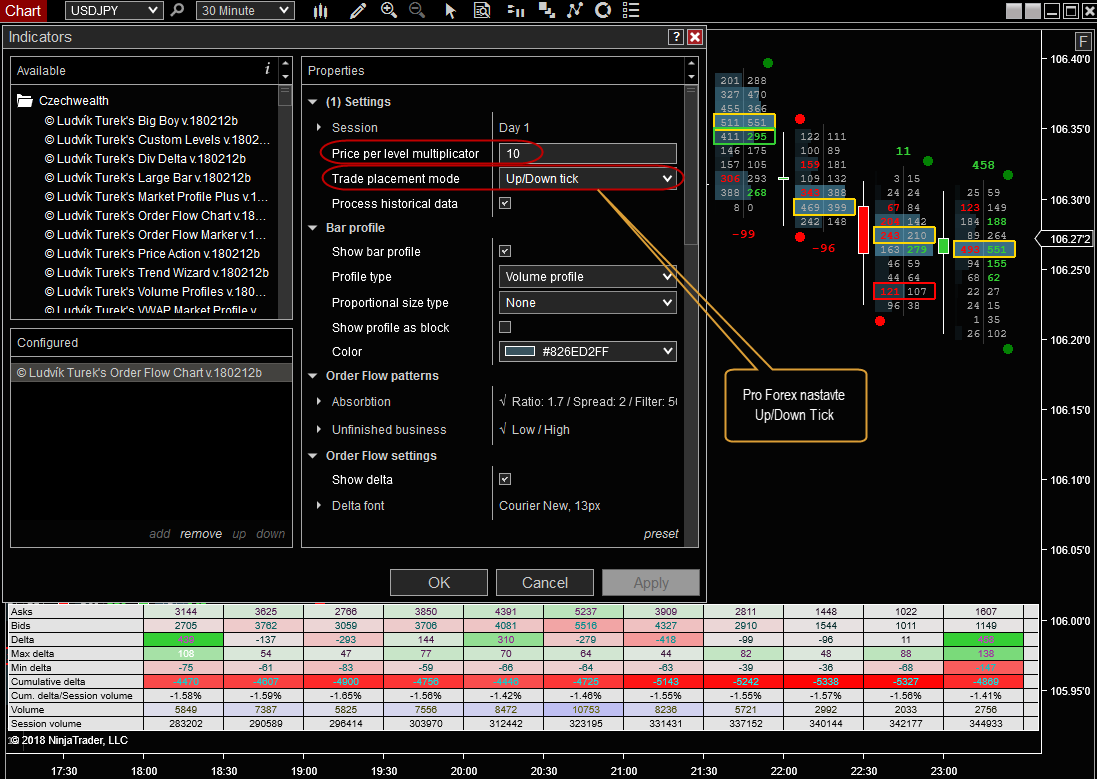1097x779 pixels.
Task: Select Ludvík Turek's Trend Wizard indicator
Action: point(157,272)
